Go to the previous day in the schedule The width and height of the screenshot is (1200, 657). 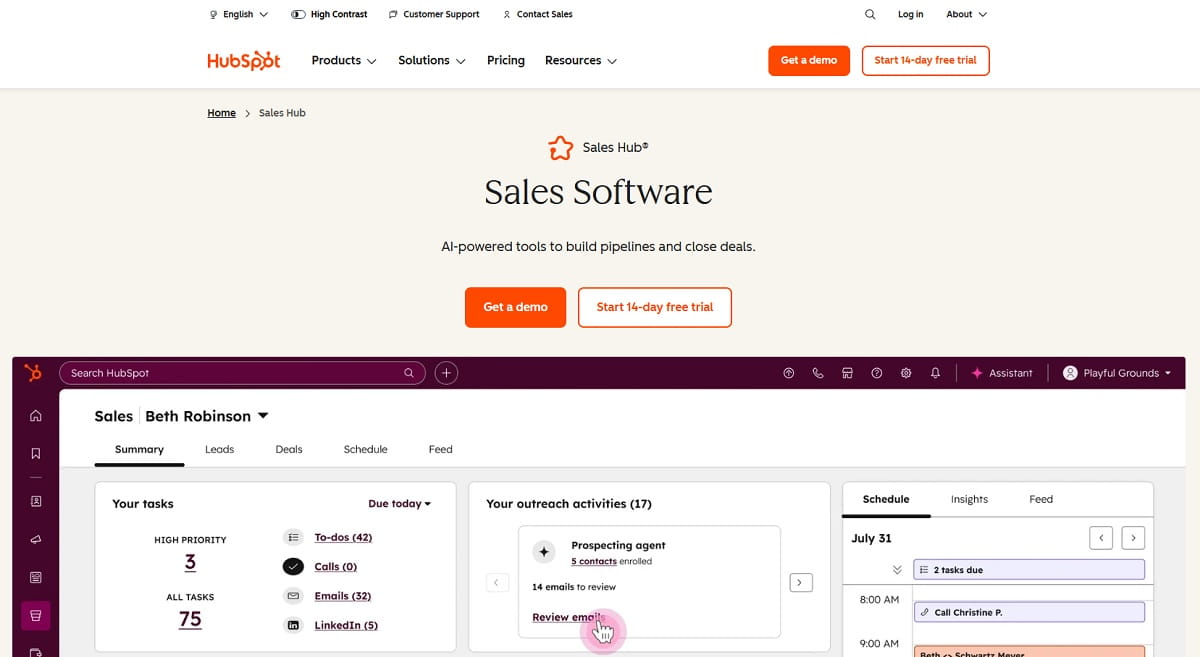(x=1101, y=538)
